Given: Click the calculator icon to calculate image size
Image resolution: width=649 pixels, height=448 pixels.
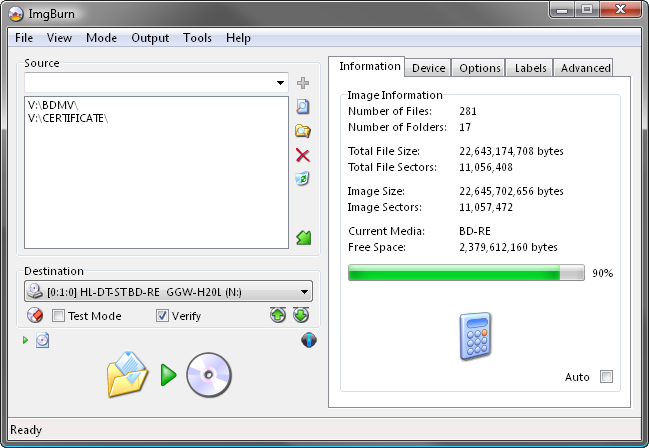Looking at the screenshot, I should click(x=475, y=336).
